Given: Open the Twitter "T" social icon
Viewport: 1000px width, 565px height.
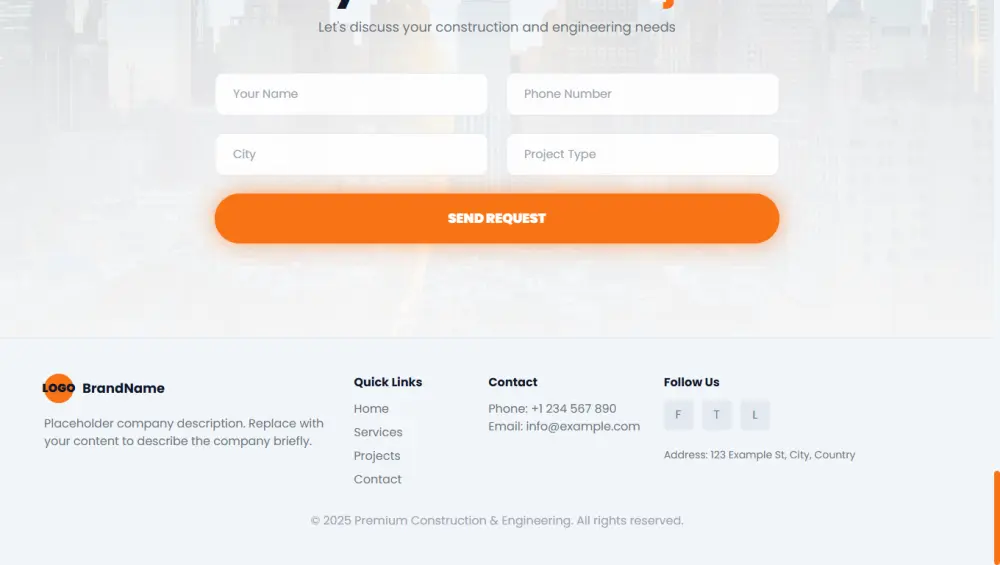Looking at the screenshot, I should point(716,415).
